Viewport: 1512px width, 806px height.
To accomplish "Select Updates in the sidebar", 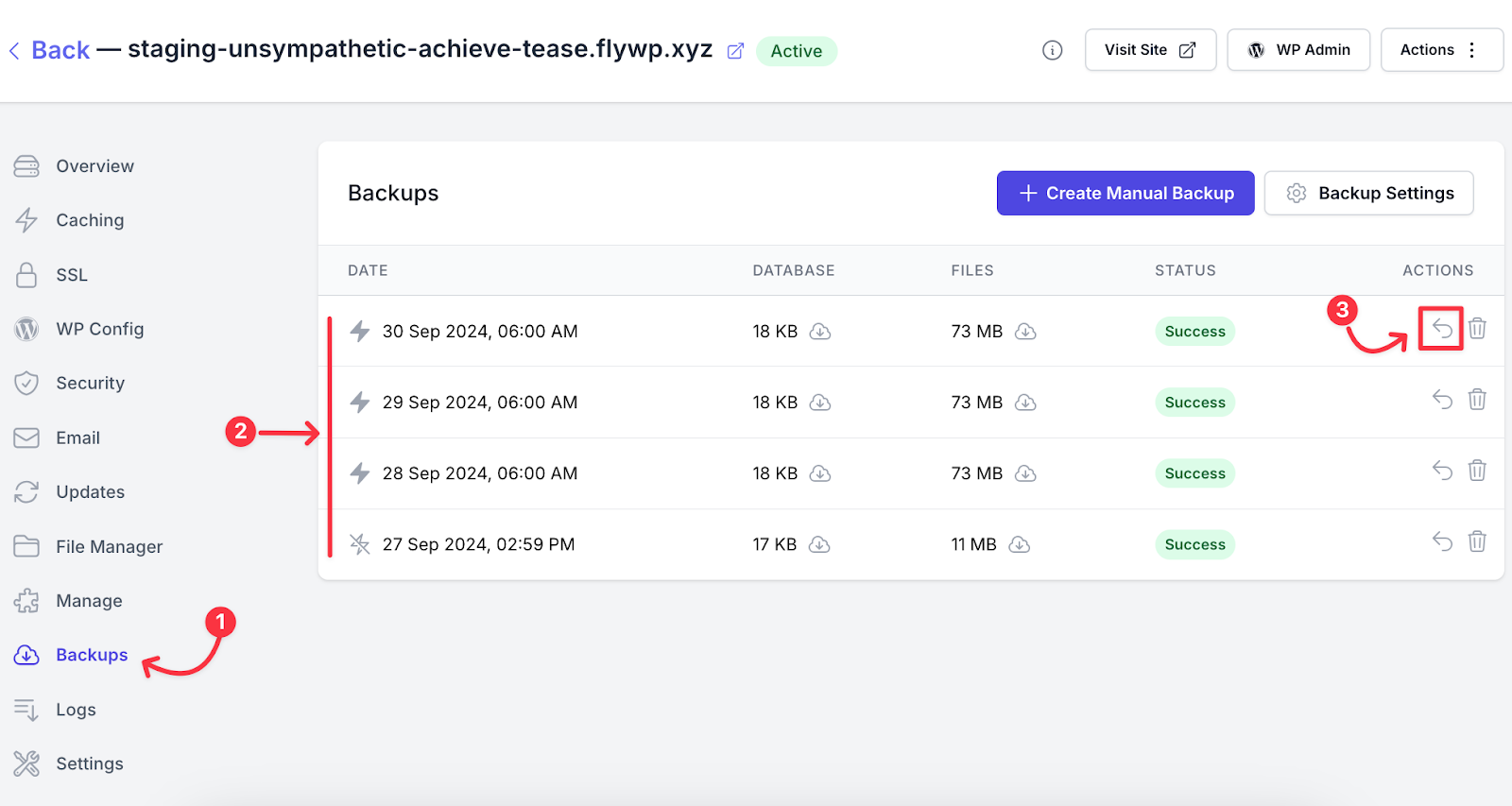I will click(91, 492).
